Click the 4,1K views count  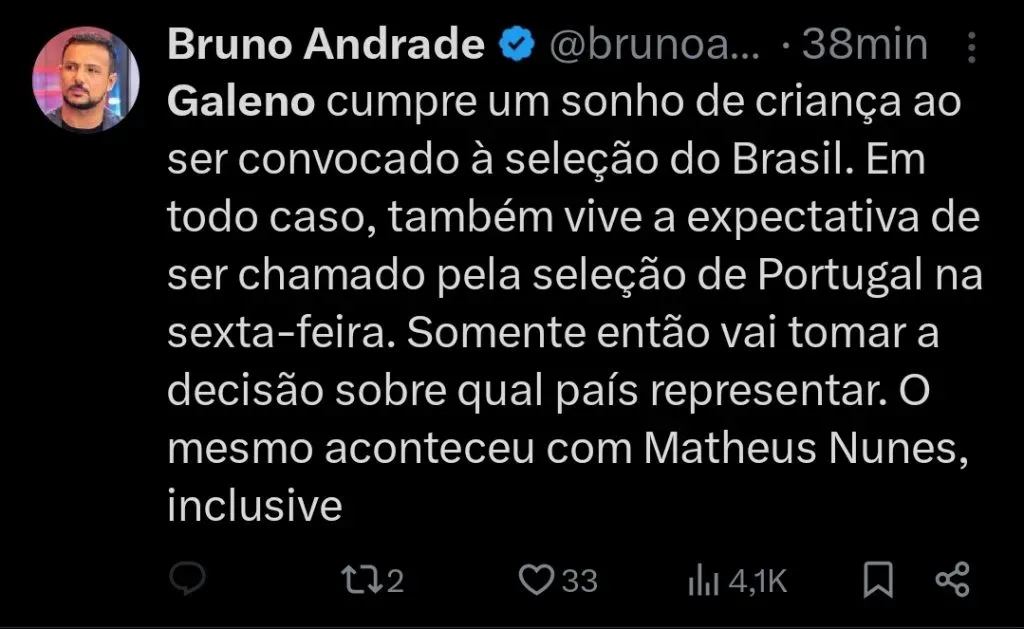pyautogui.click(x=757, y=581)
